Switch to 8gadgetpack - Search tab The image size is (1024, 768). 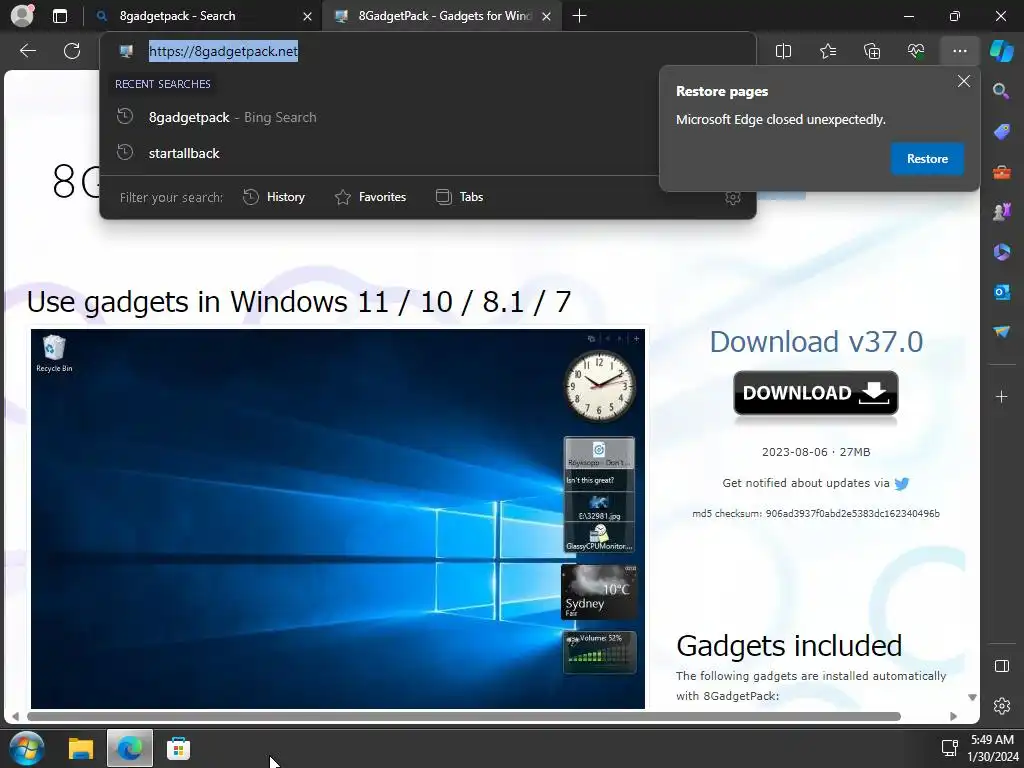point(202,16)
